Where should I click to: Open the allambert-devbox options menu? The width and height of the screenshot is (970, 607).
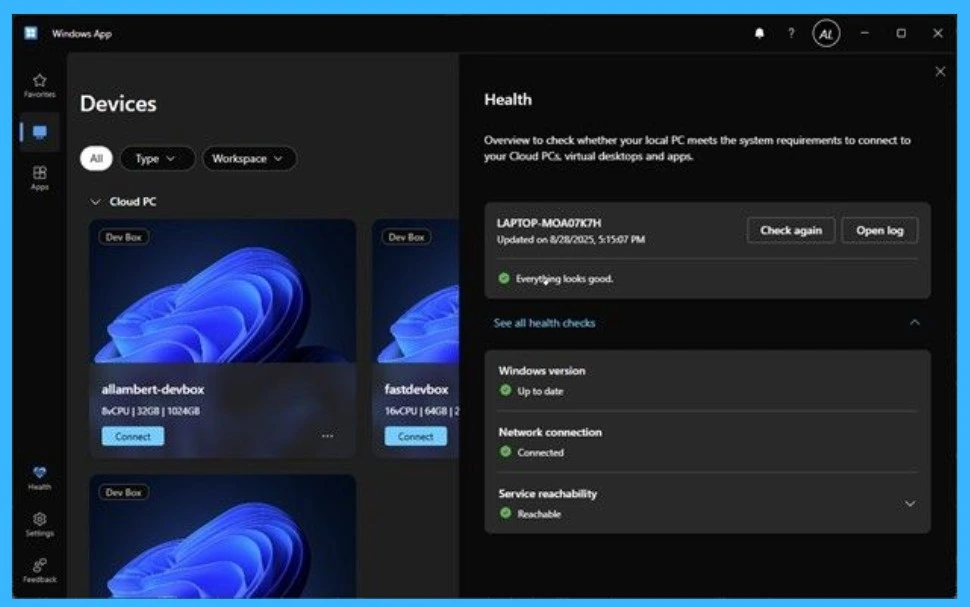click(x=328, y=435)
